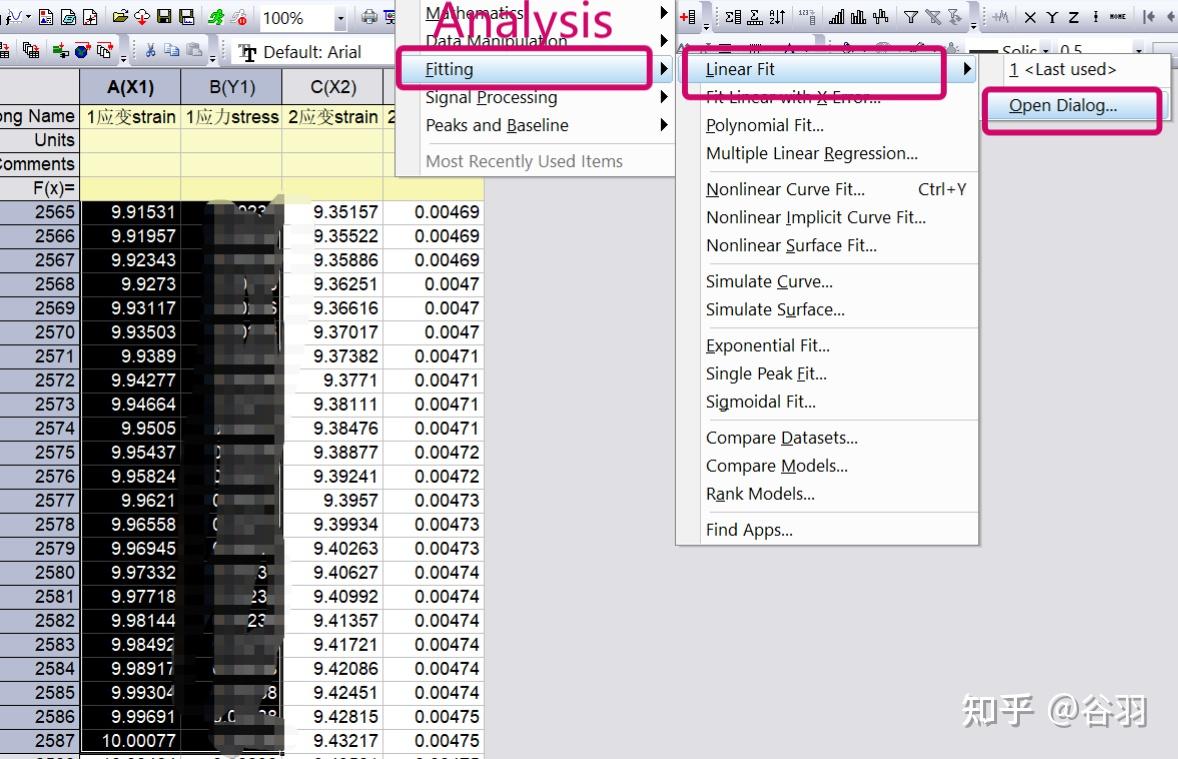The image size is (1178, 759).
Task: Click the green running man icon
Action: (216, 17)
